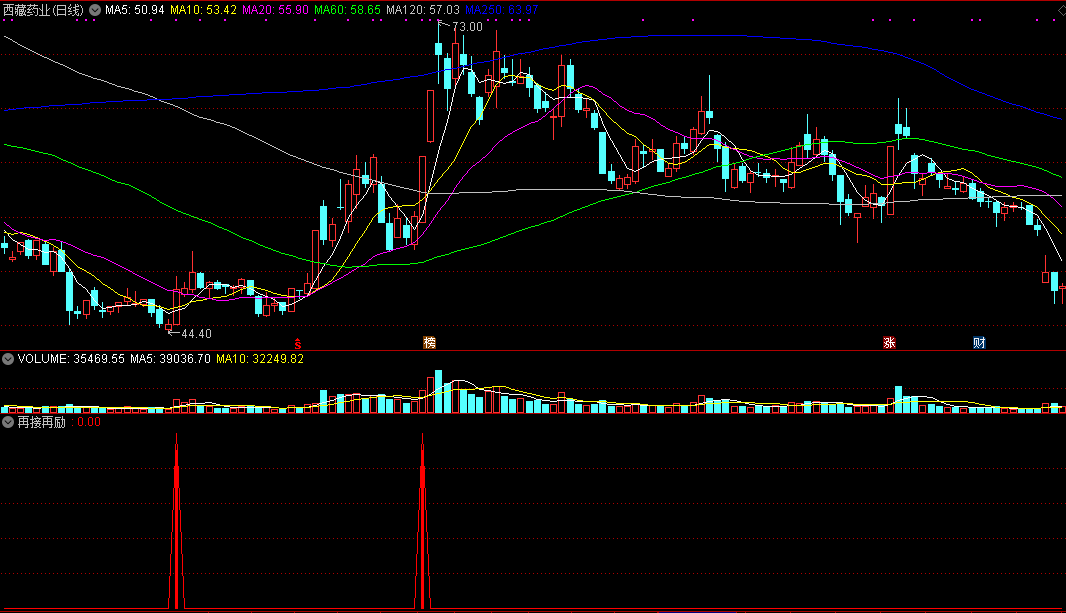Click the second red signal spike
The image size is (1066, 613).
tap(423, 522)
